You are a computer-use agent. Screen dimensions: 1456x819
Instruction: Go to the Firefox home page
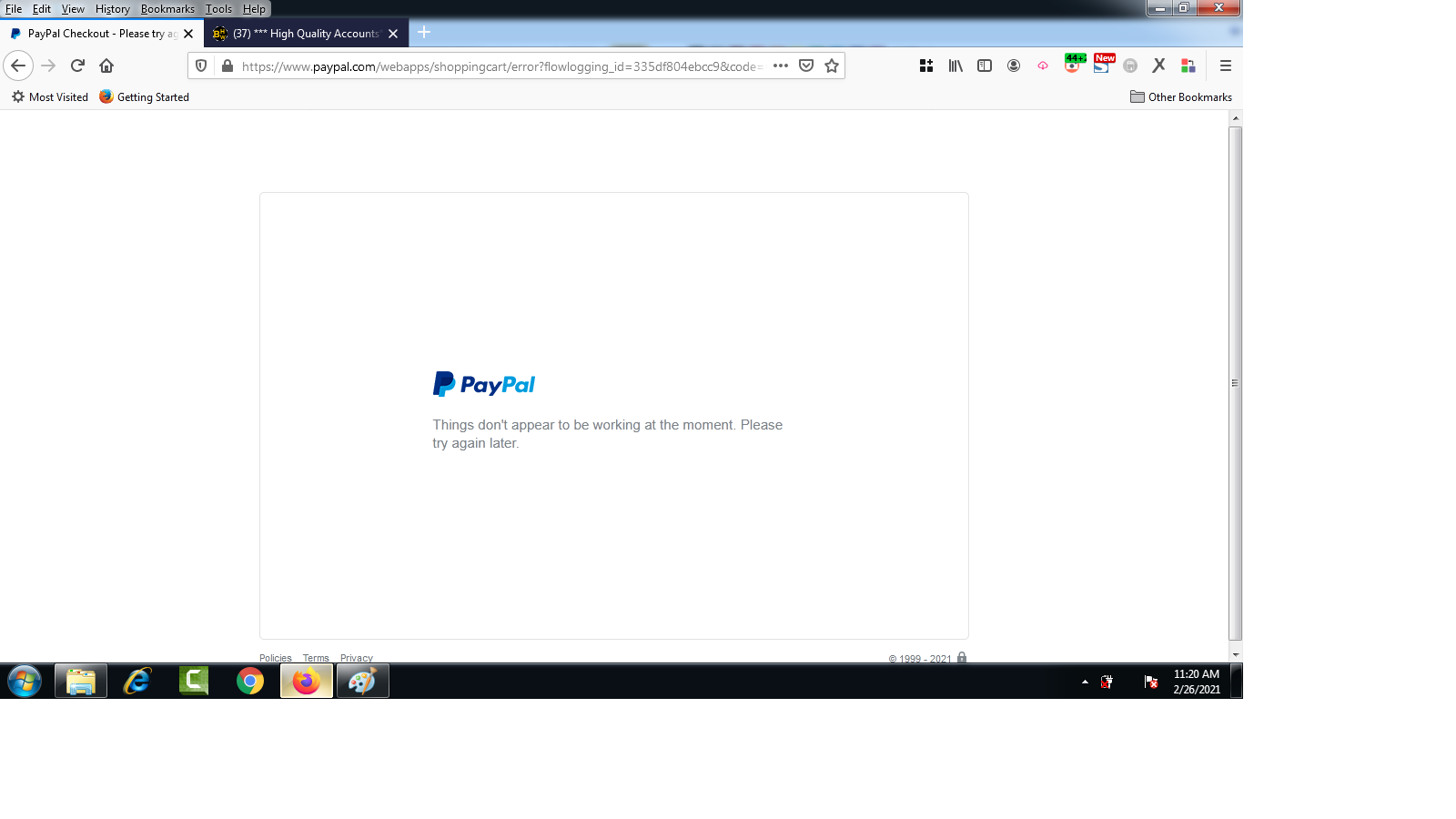click(x=106, y=66)
